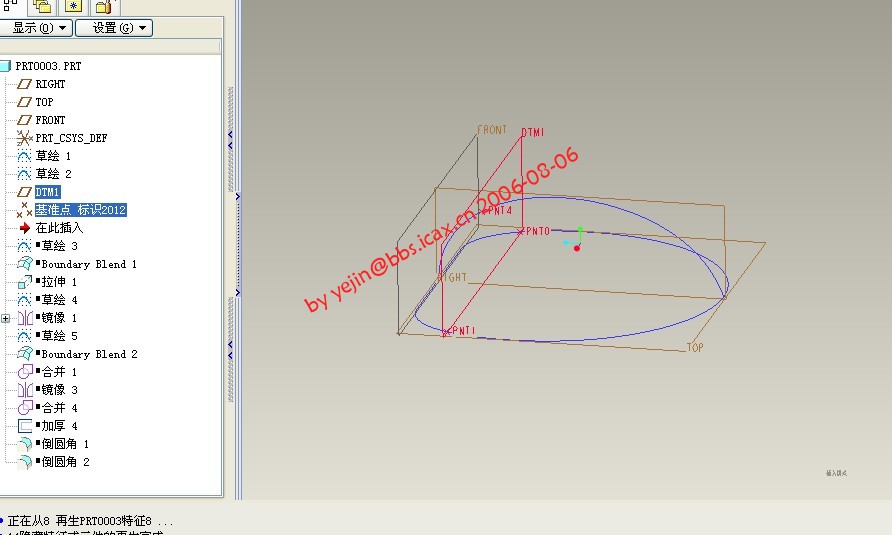Select the 倒圆角 1 label
Viewport: 892px width, 535px height.
pyautogui.click(x=65, y=444)
